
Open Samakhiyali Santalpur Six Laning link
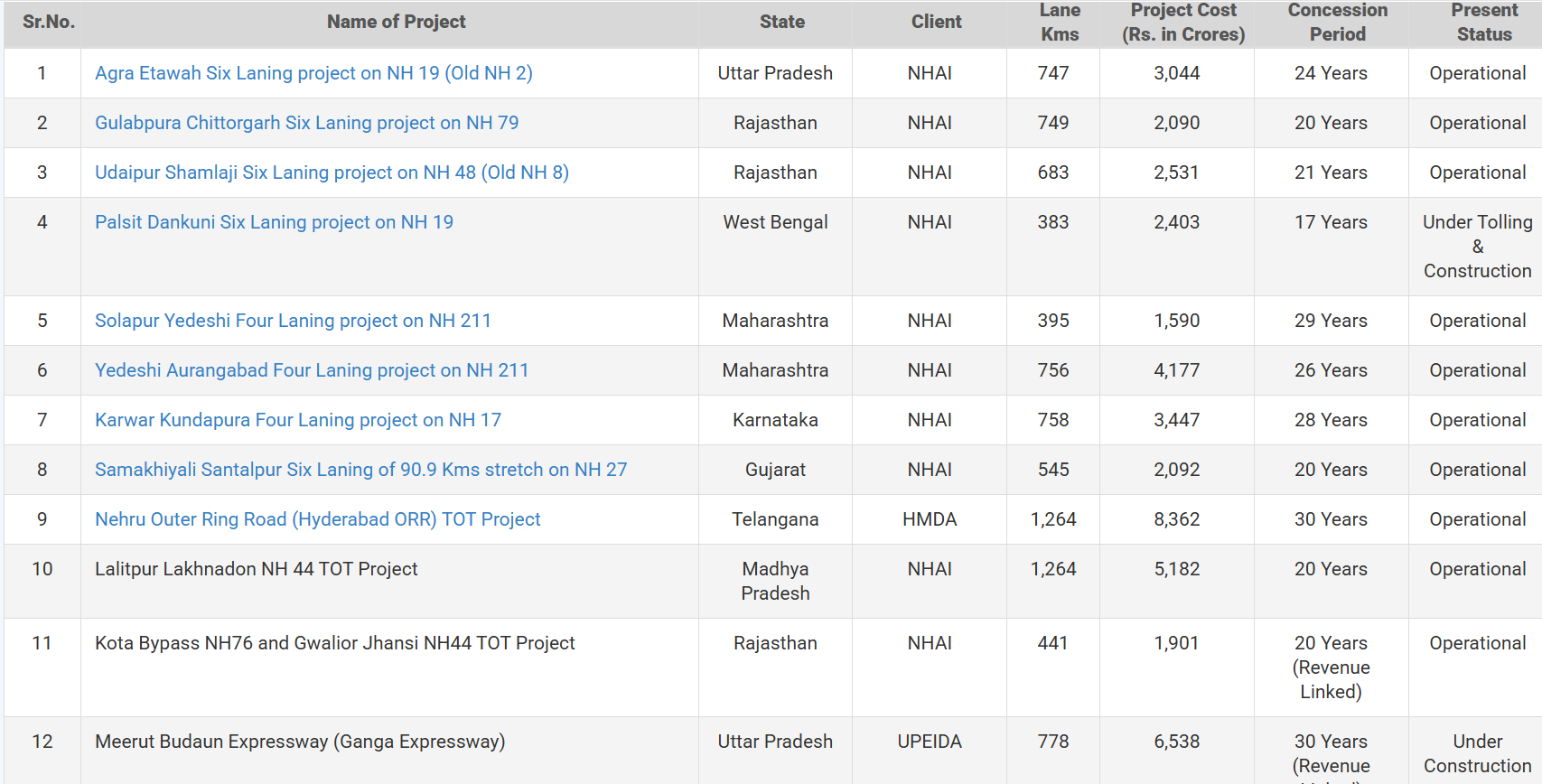point(360,470)
